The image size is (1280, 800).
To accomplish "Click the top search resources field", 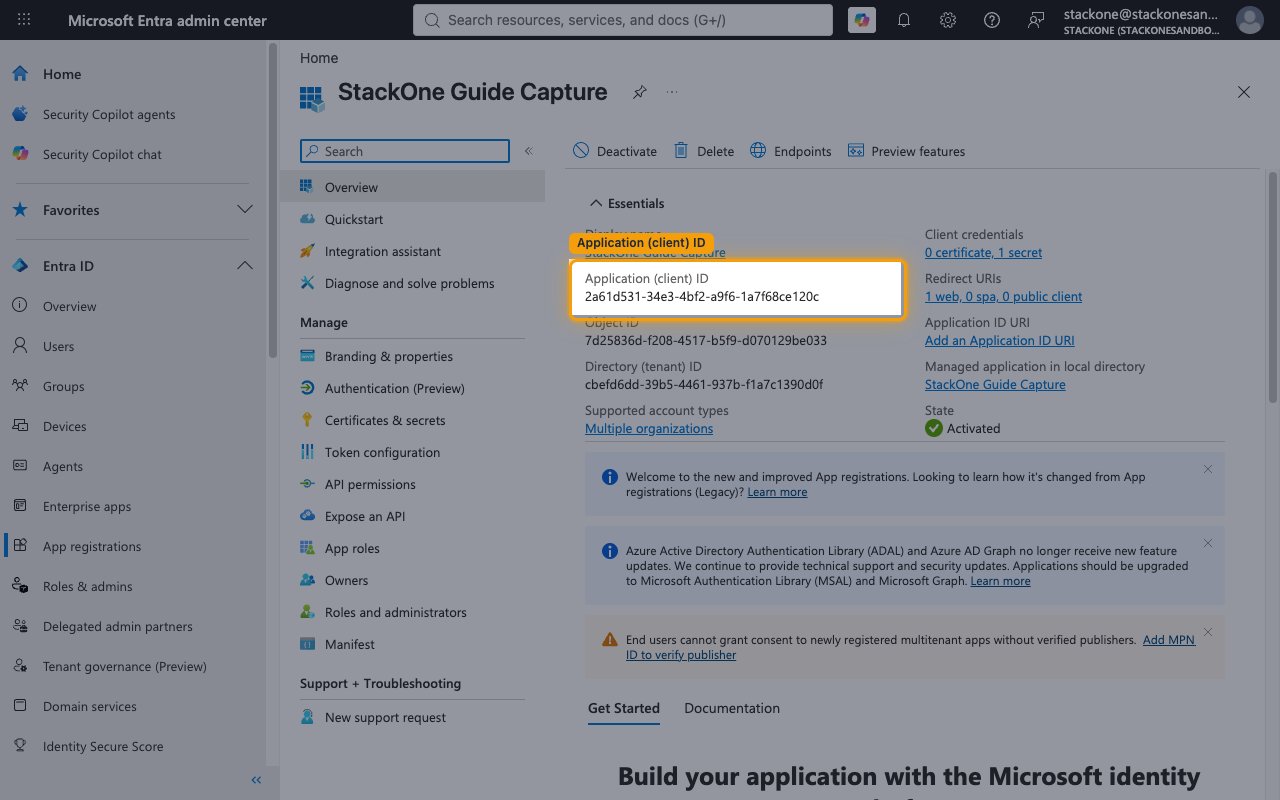I will coord(622,20).
